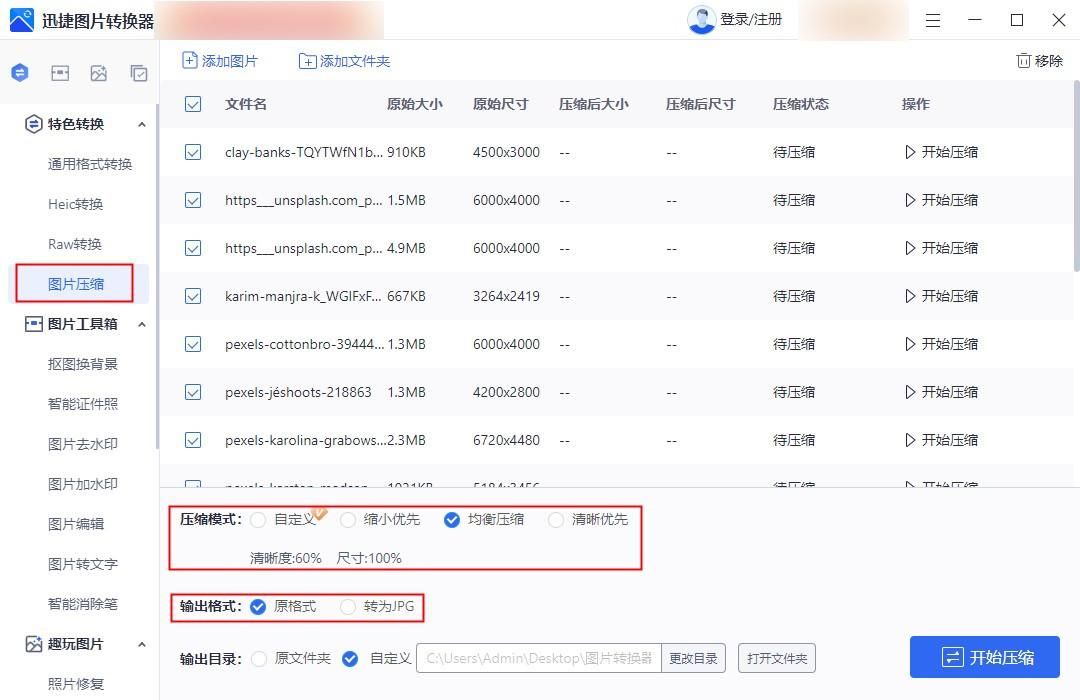
Task: Collapse the 特色转换 section
Action: point(142,124)
